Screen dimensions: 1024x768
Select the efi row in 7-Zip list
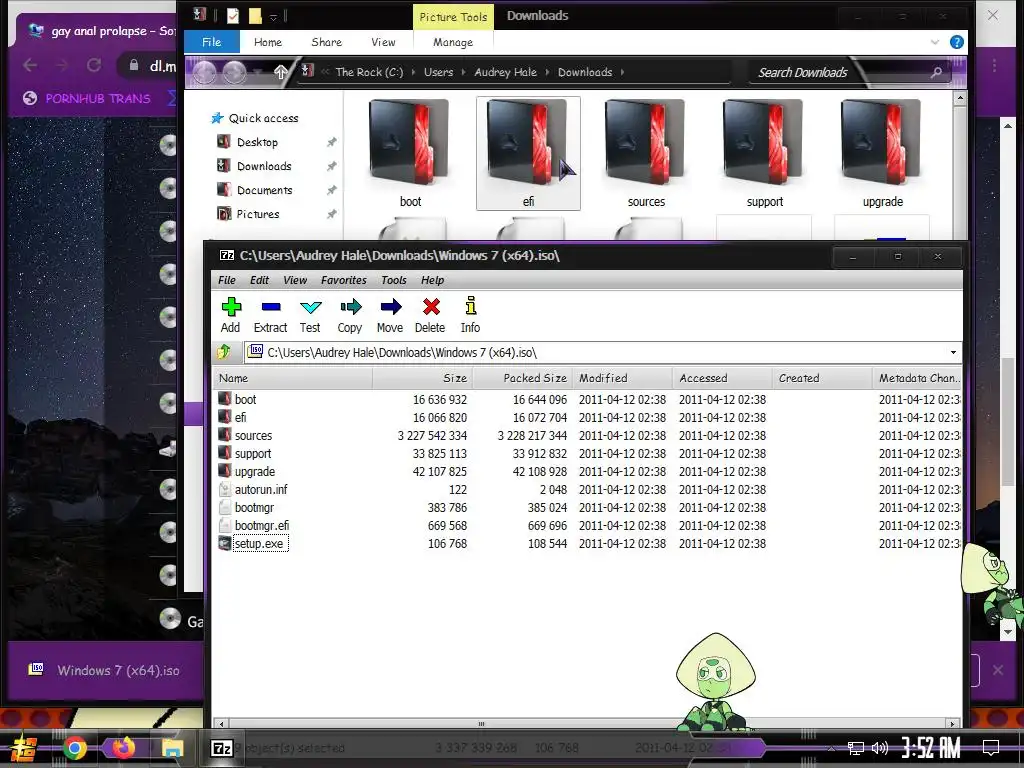point(588,417)
